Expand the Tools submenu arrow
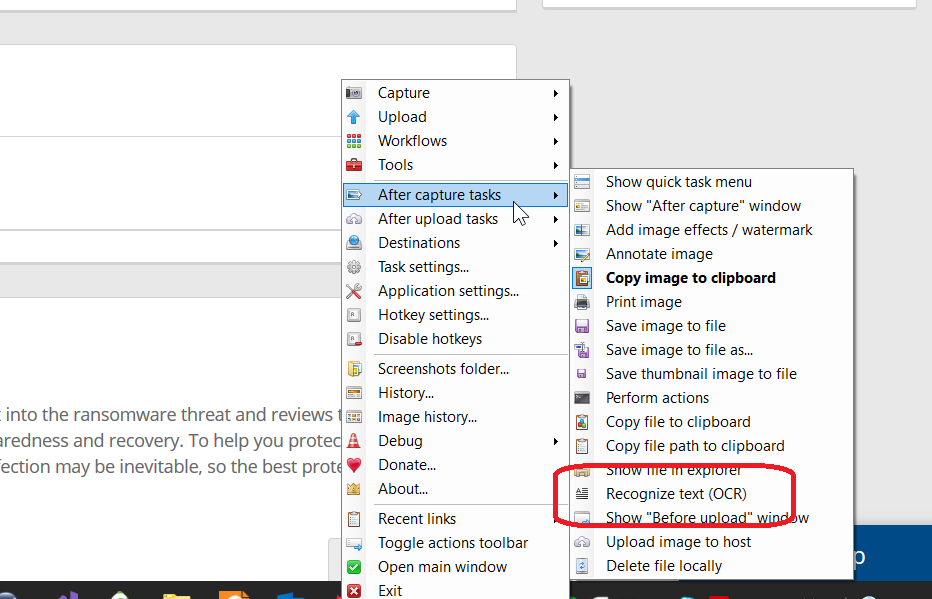932x599 pixels. (556, 165)
